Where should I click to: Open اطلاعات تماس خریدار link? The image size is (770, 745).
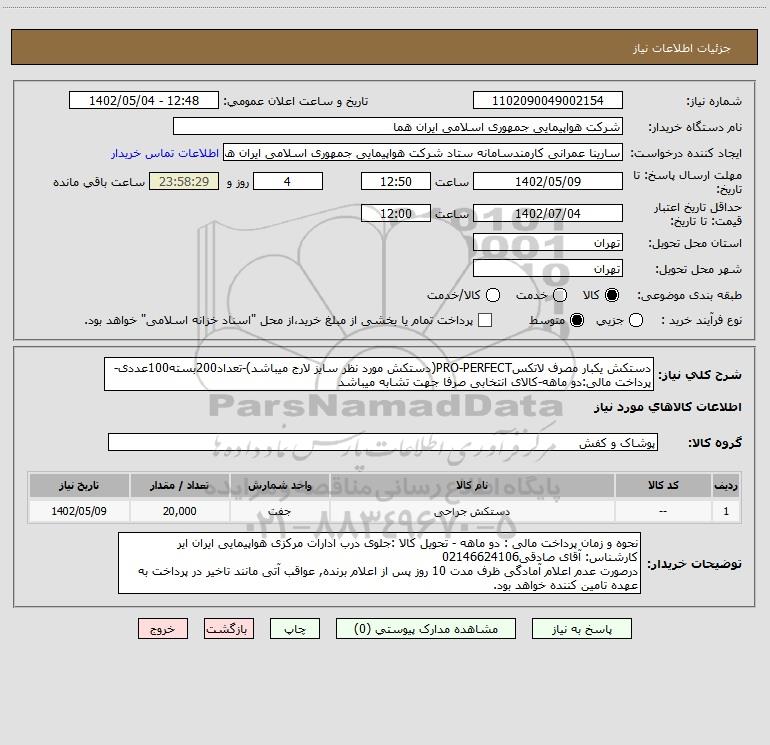coord(165,153)
